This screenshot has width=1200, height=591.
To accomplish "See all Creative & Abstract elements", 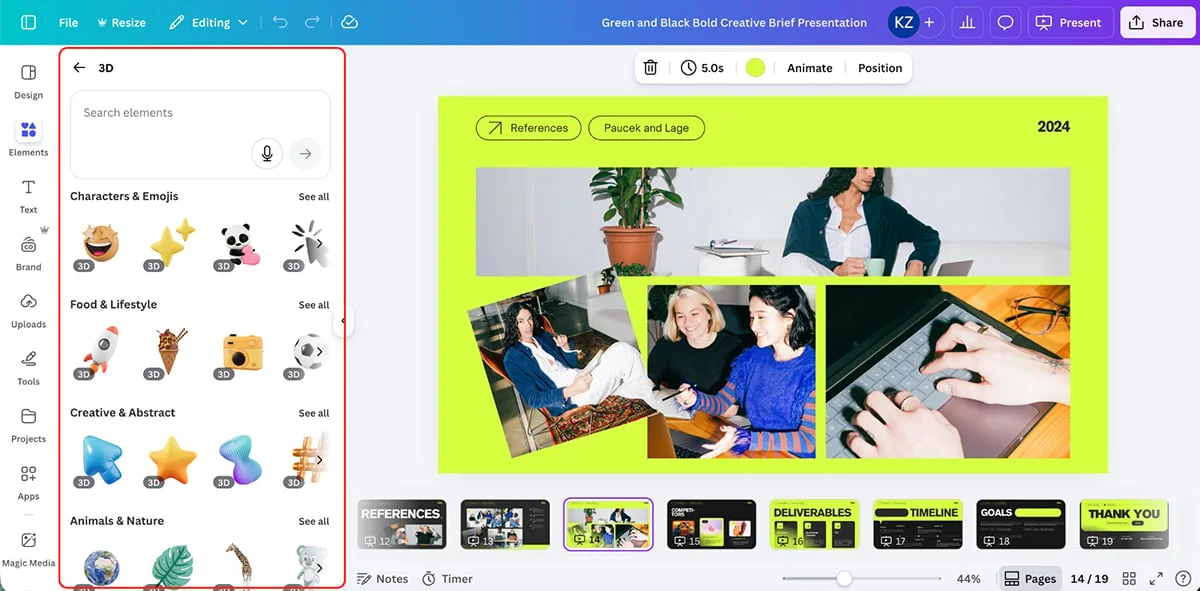I will point(314,413).
